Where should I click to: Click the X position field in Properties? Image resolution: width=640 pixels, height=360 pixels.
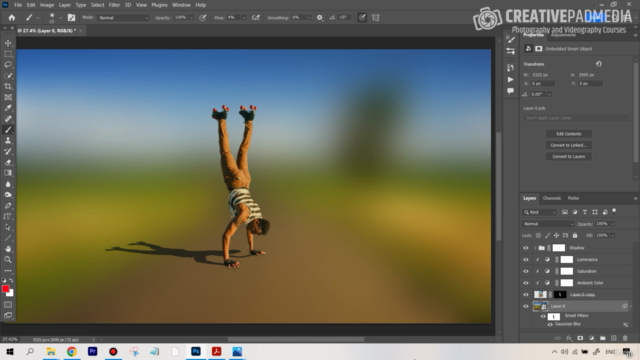point(542,84)
